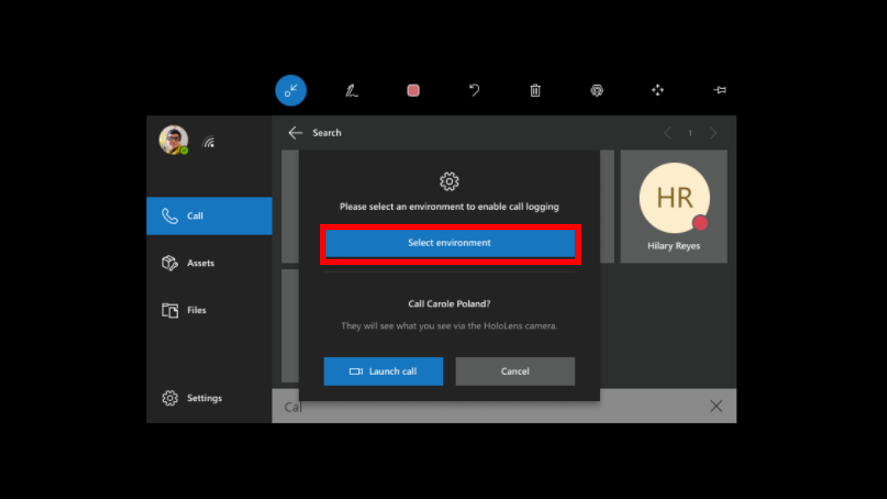Select the move window arrows icon
This screenshot has width=887, height=503.
[658, 91]
